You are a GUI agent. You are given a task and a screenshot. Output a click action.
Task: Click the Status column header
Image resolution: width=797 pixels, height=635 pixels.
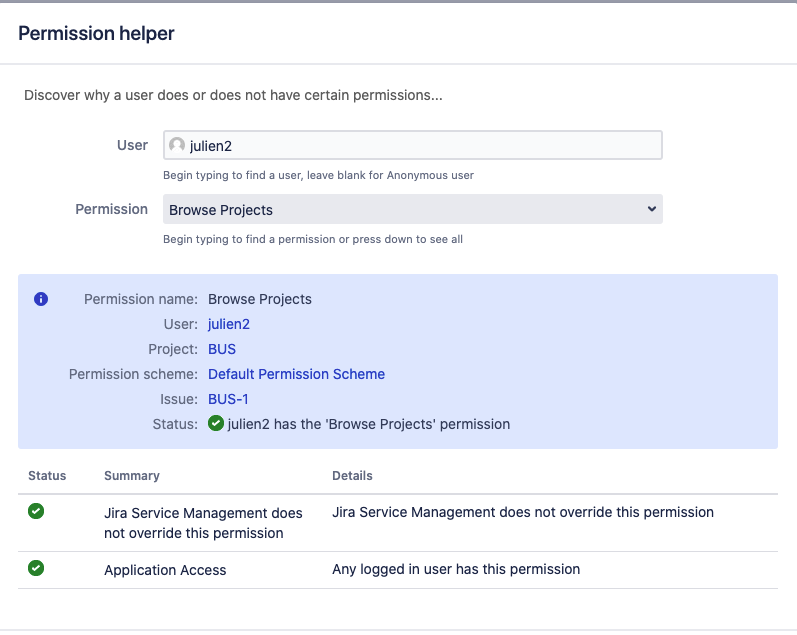pyautogui.click(x=47, y=476)
